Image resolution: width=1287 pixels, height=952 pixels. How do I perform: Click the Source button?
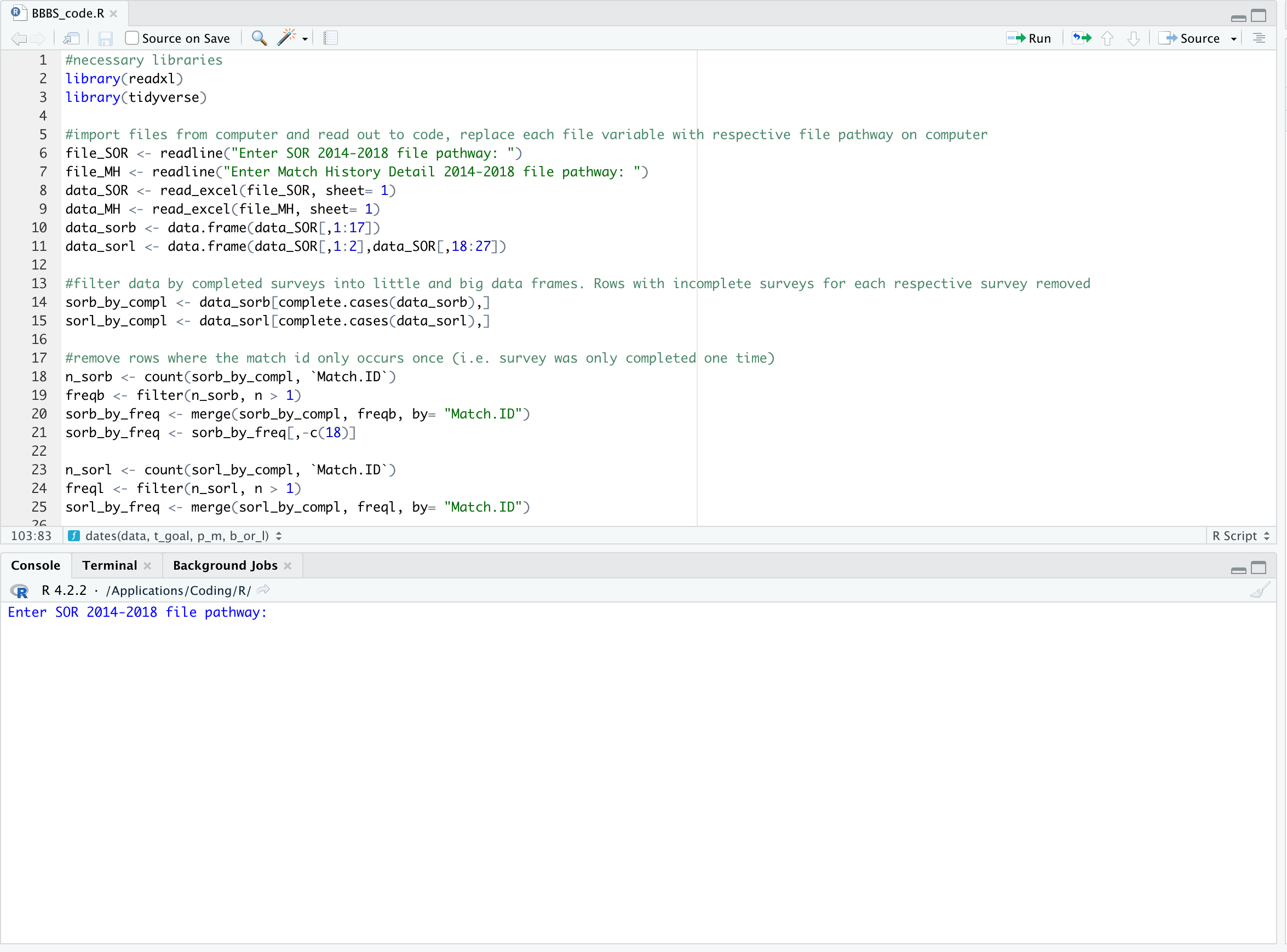tap(1190, 38)
